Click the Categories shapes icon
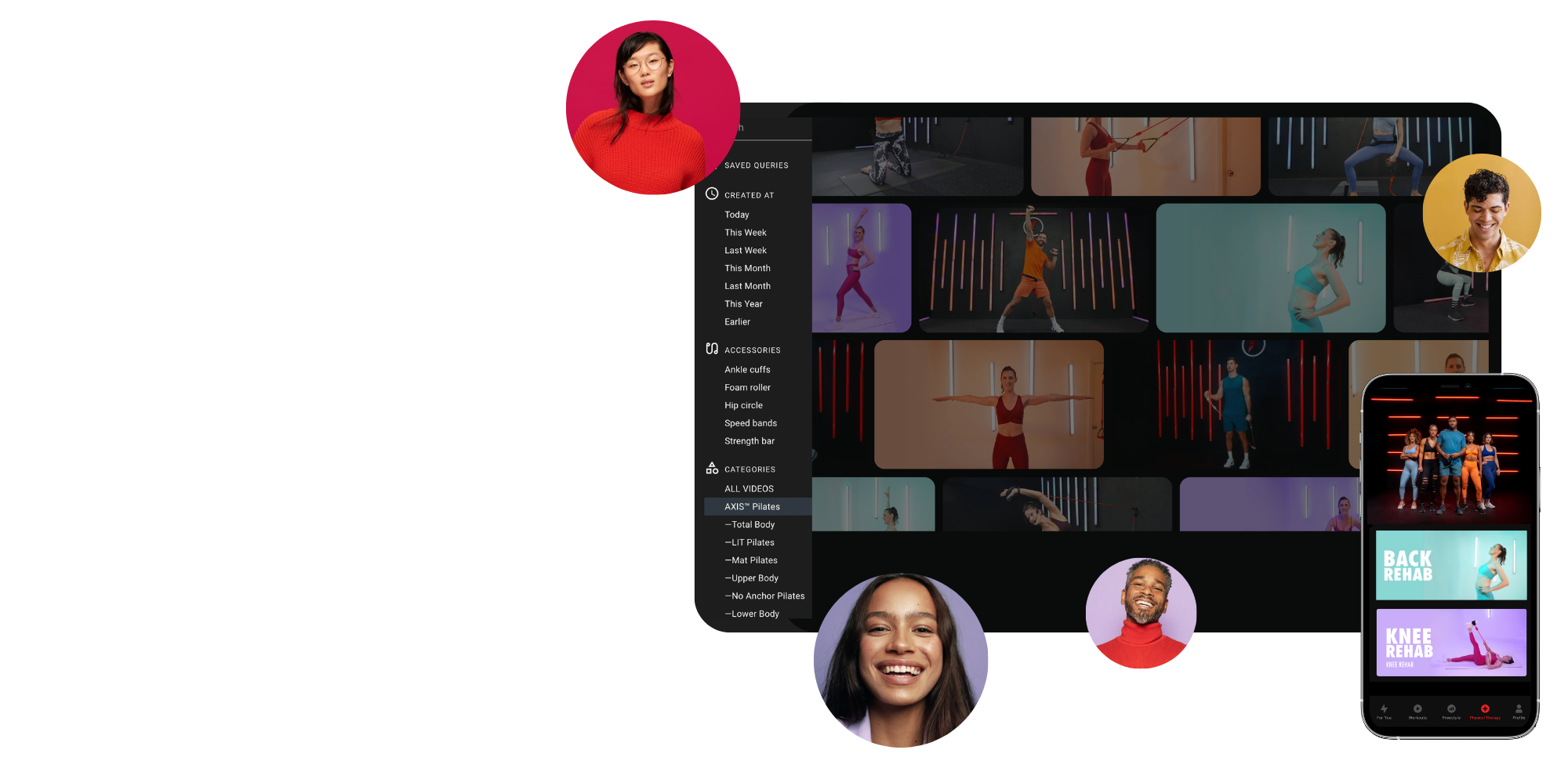This screenshot has width=1568, height=768. pos(712,468)
